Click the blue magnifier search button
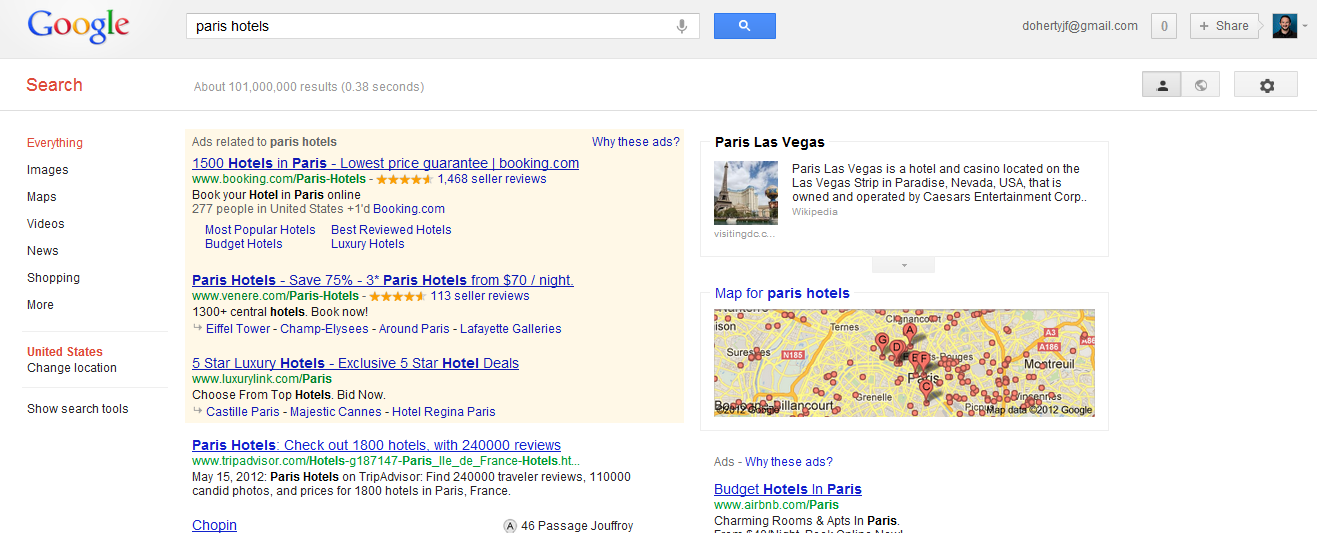The height and width of the screenshot is (533, 1317). [744, 26]
